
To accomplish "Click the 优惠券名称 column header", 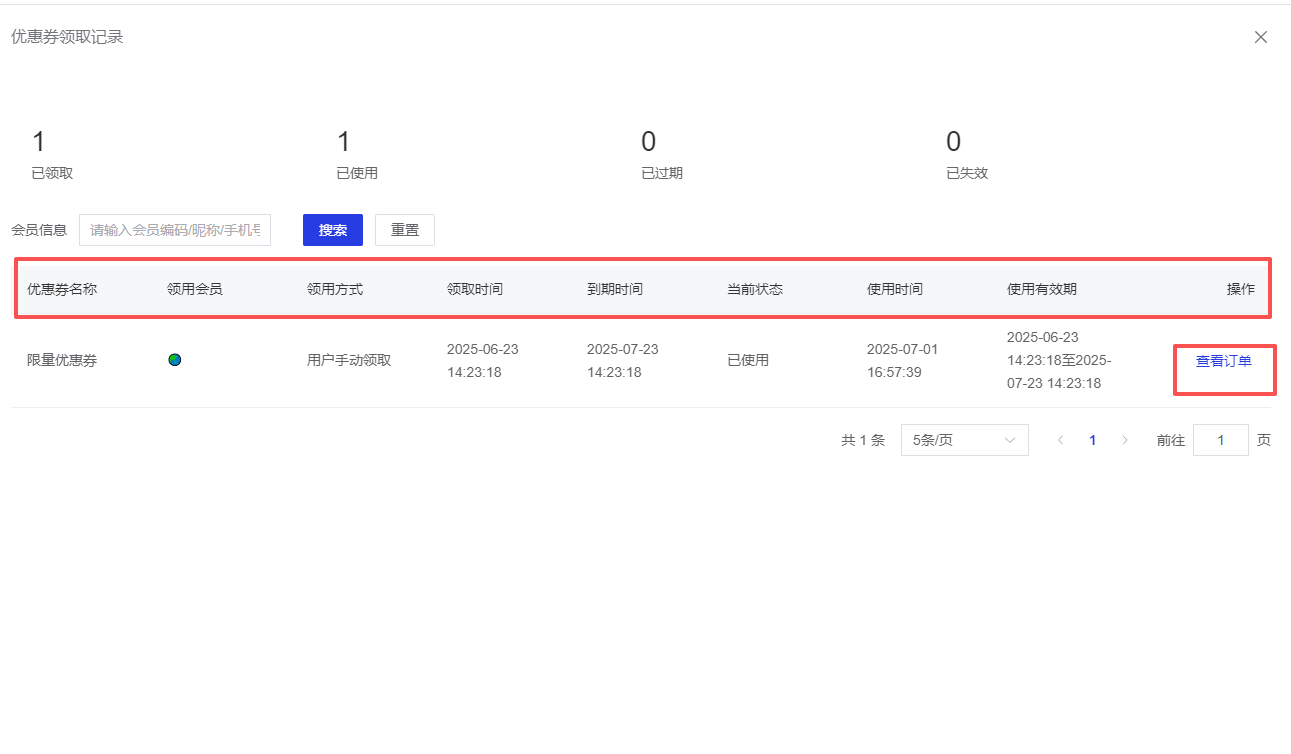I will point(62,289).
